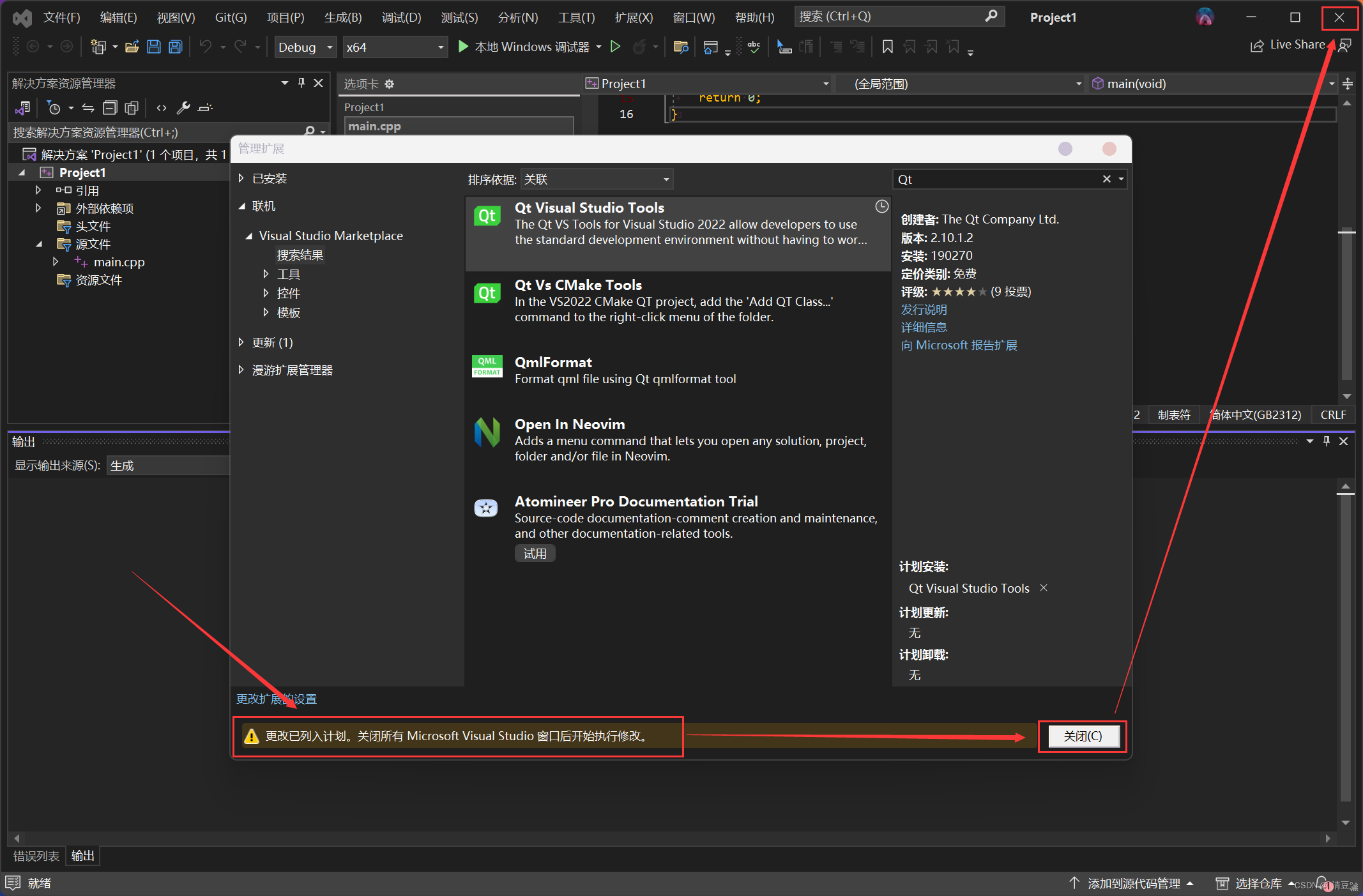Click the Save icon in toolbar
The width and height of the screenshot is (1363, 896).
point(154,47)
